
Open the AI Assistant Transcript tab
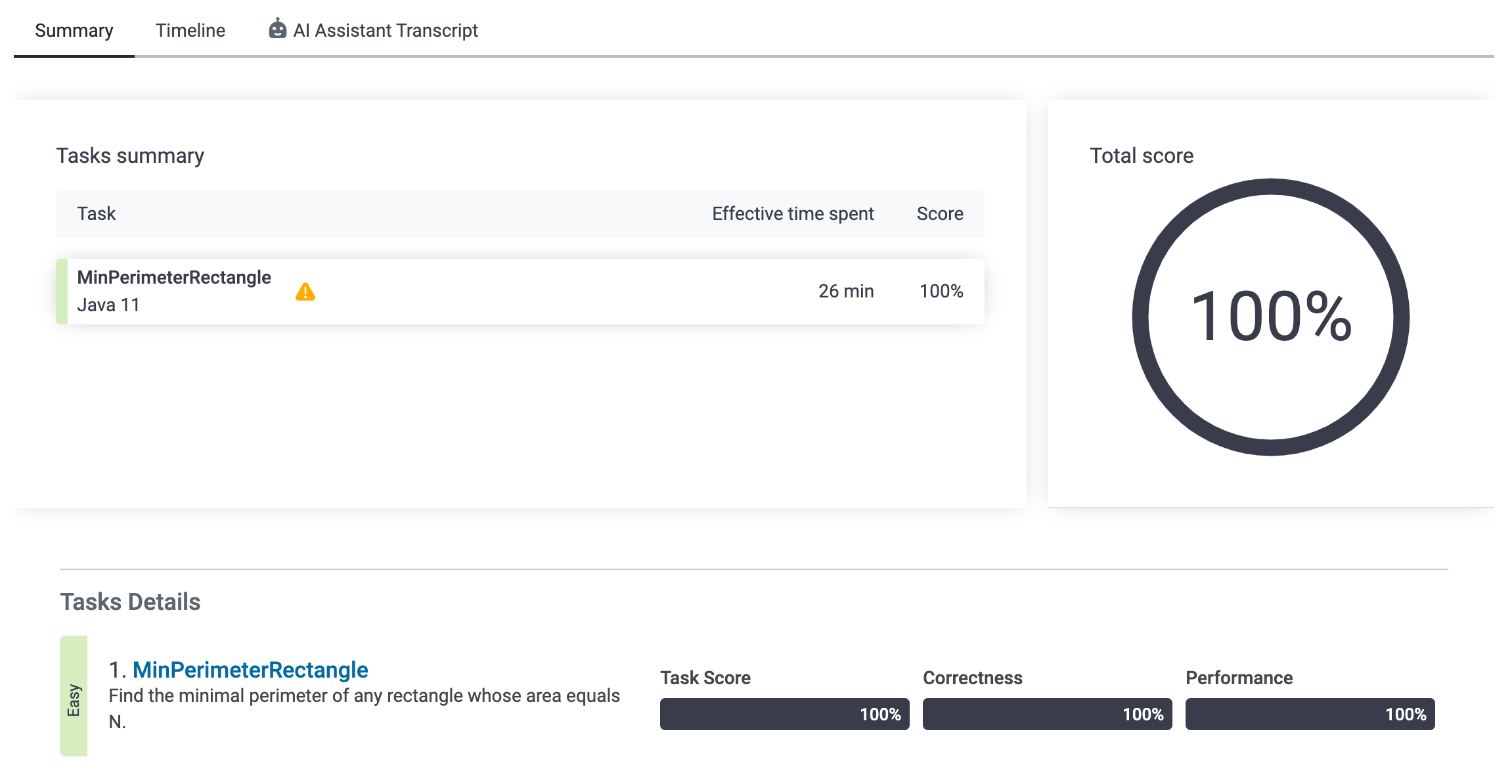[385, 30]
